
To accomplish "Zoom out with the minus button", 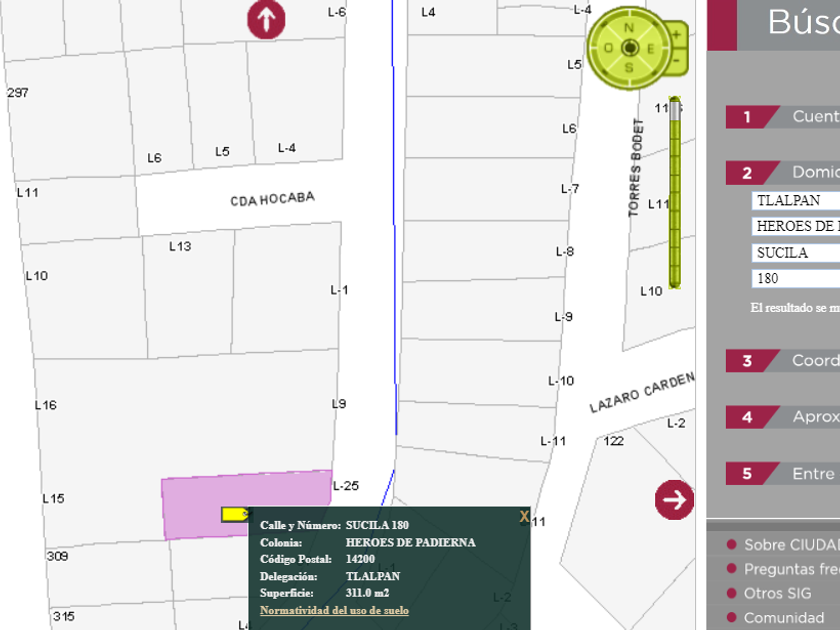I will (x=677, y=61).
